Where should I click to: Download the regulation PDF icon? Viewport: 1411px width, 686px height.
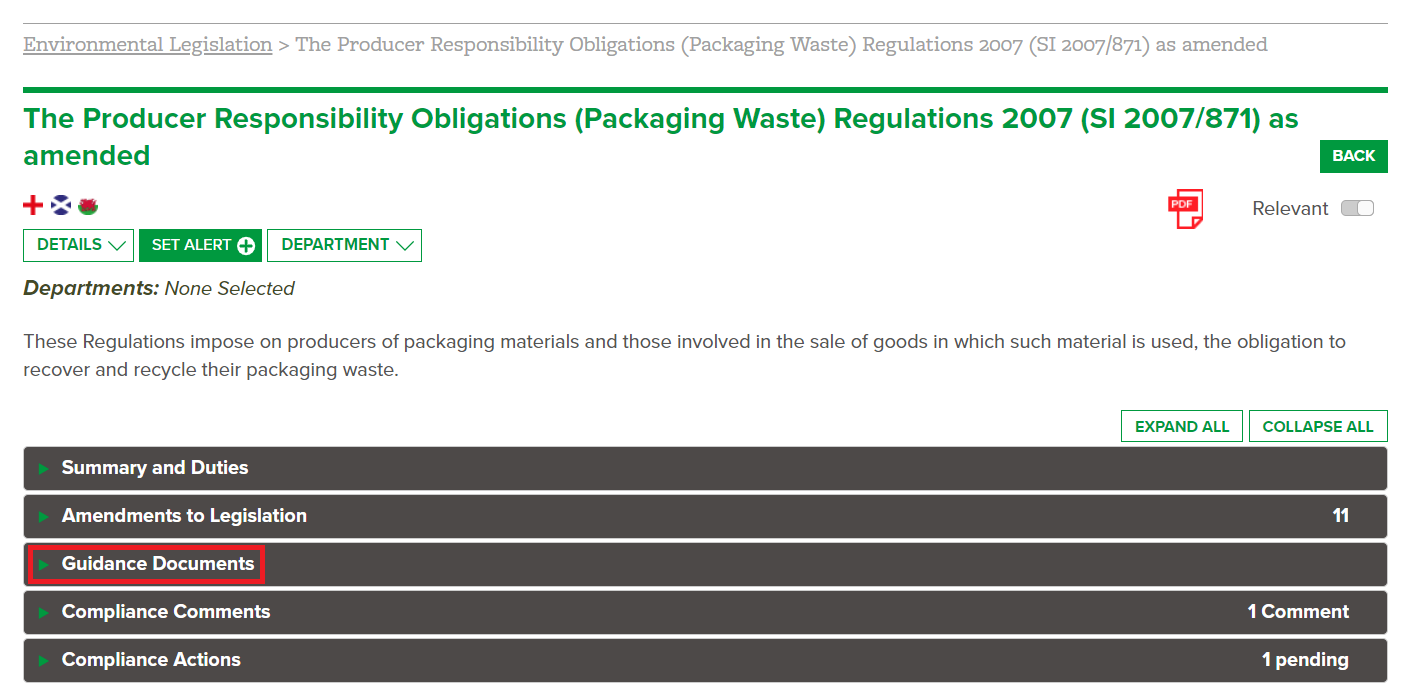(1185, 208)
